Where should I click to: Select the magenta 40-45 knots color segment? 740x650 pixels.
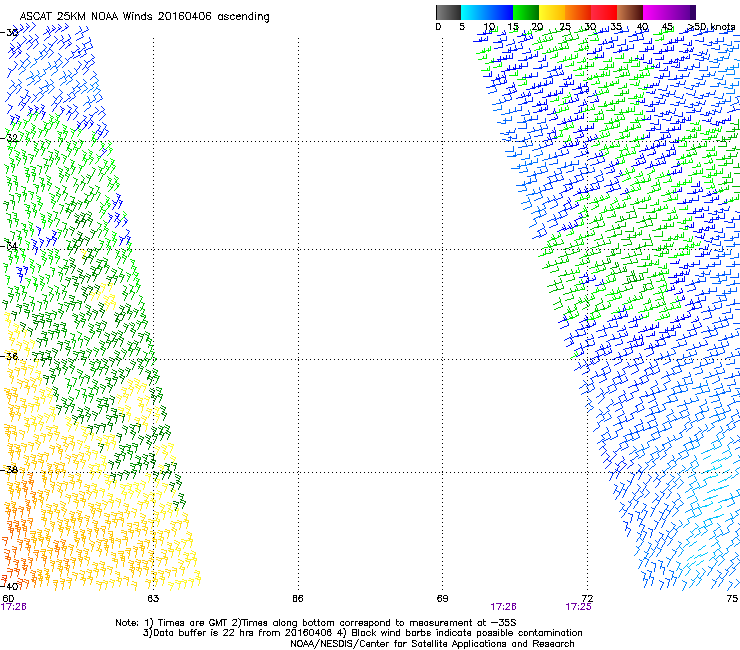[x=656, y=12]
